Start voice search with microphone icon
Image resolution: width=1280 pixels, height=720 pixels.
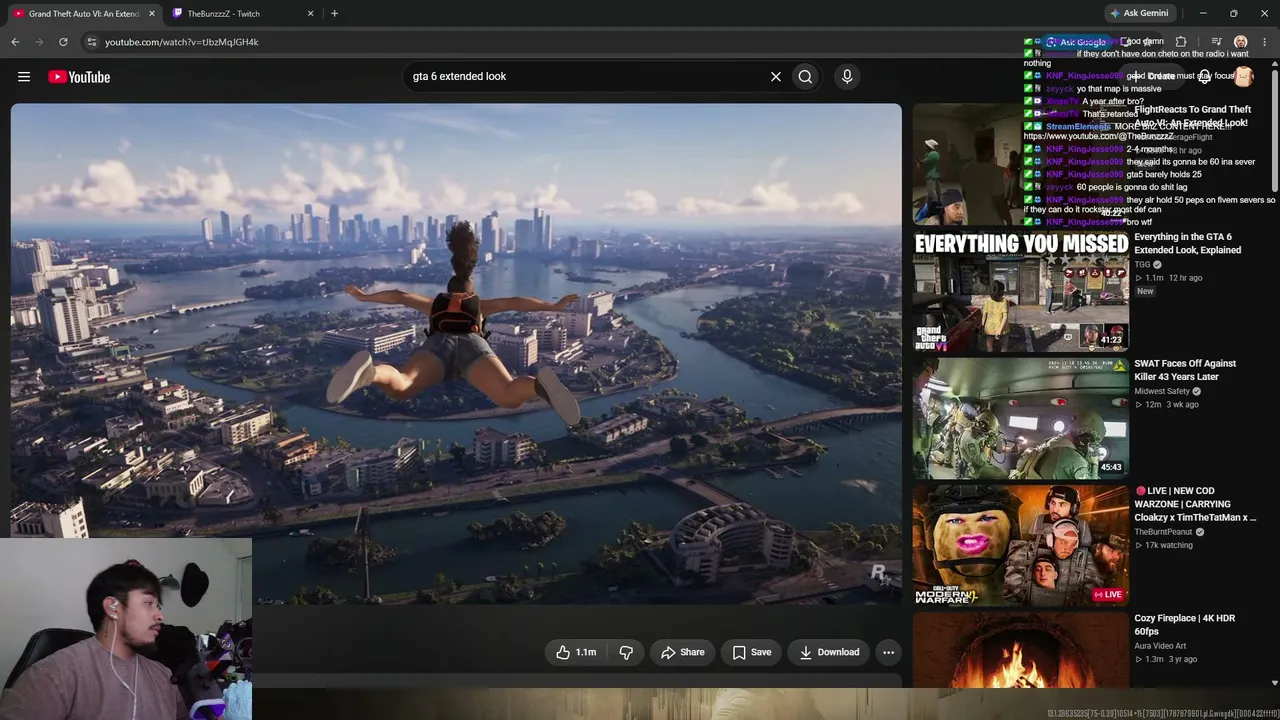coord(847,77)
